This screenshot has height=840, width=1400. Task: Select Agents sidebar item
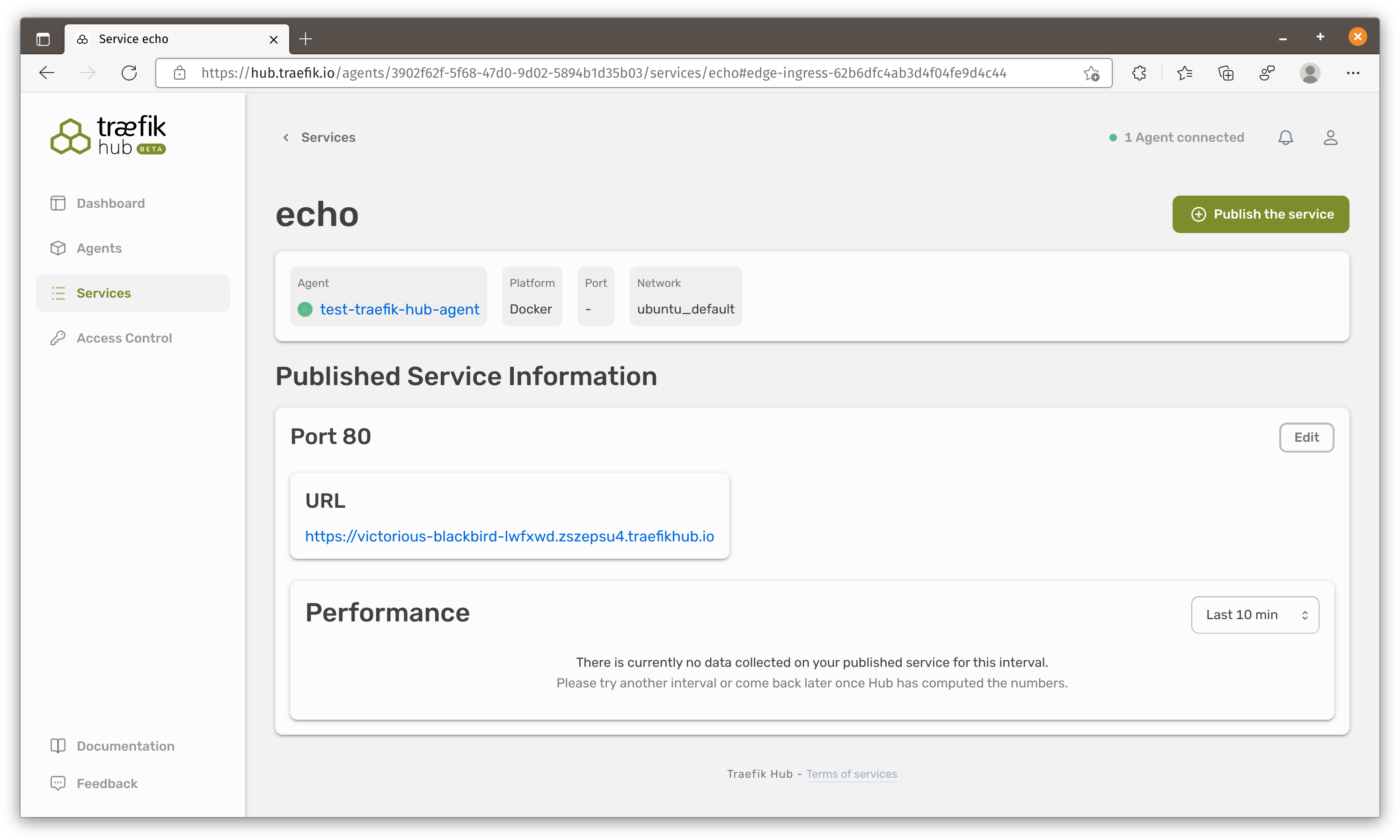click(99, 248)
